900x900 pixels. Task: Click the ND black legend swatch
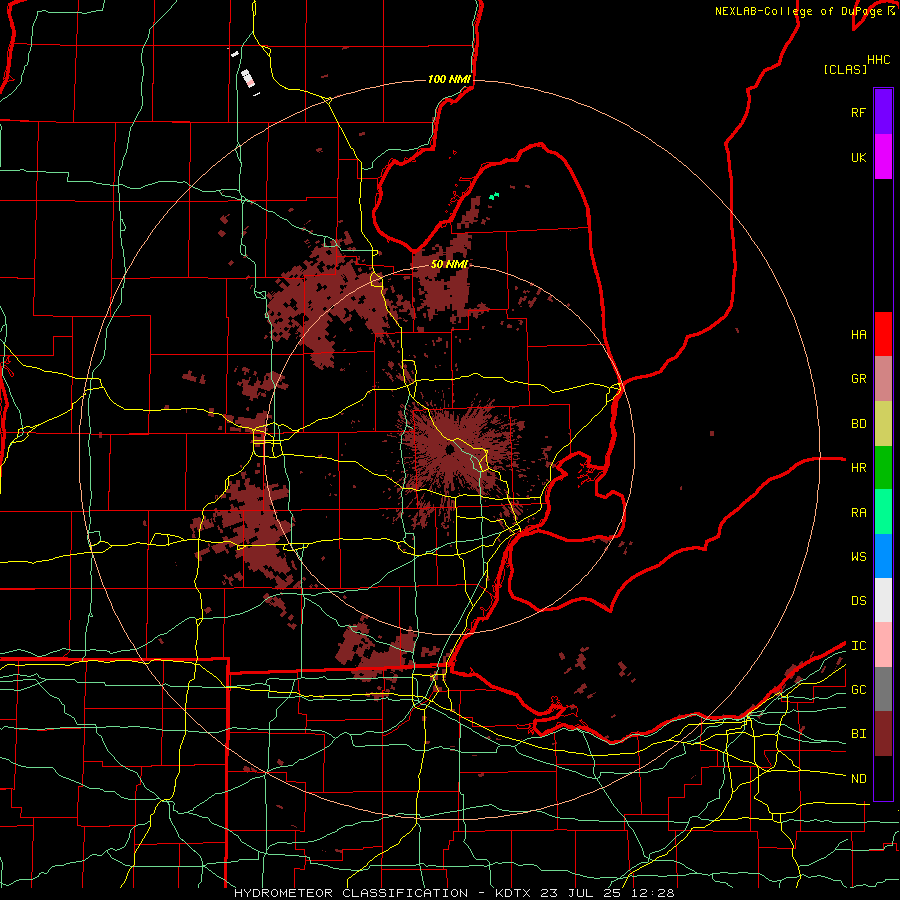(883, 778)
